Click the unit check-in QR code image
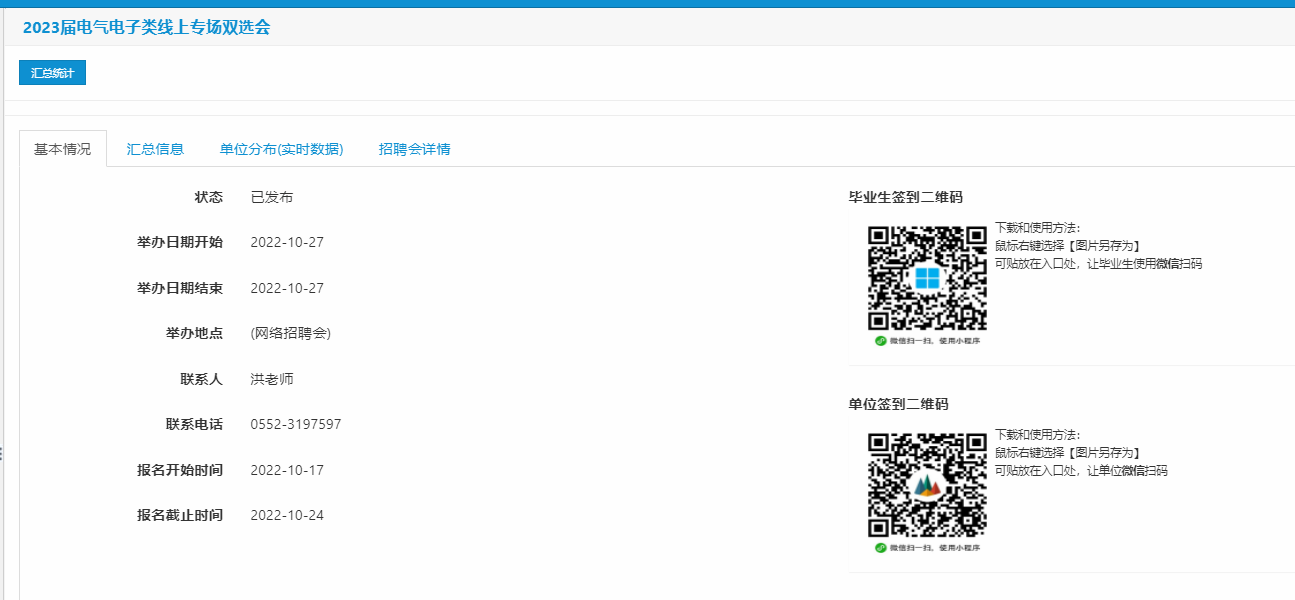Screen dimensions: 1295x600 (927, 485)
